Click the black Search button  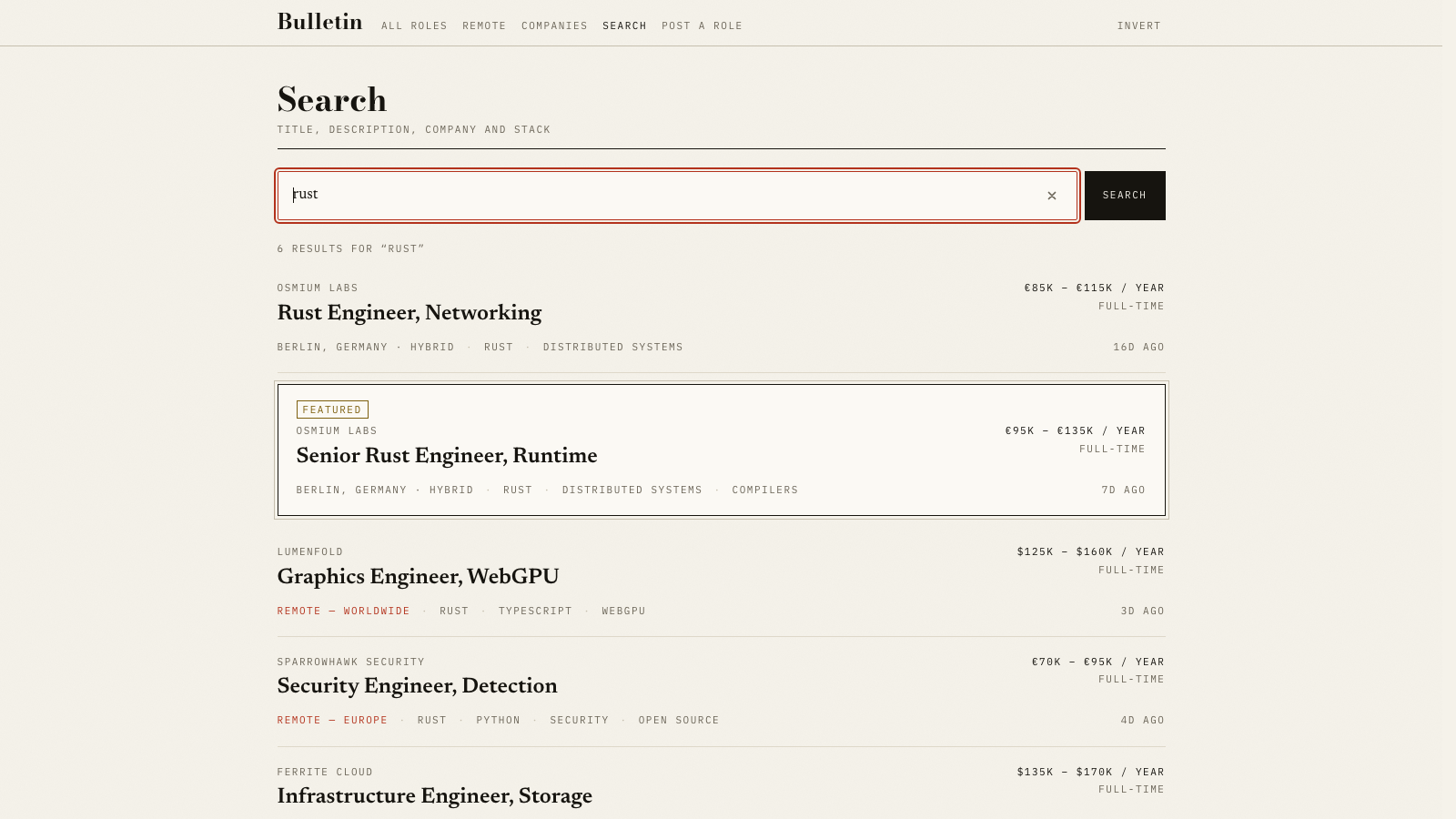point(1125,196)
